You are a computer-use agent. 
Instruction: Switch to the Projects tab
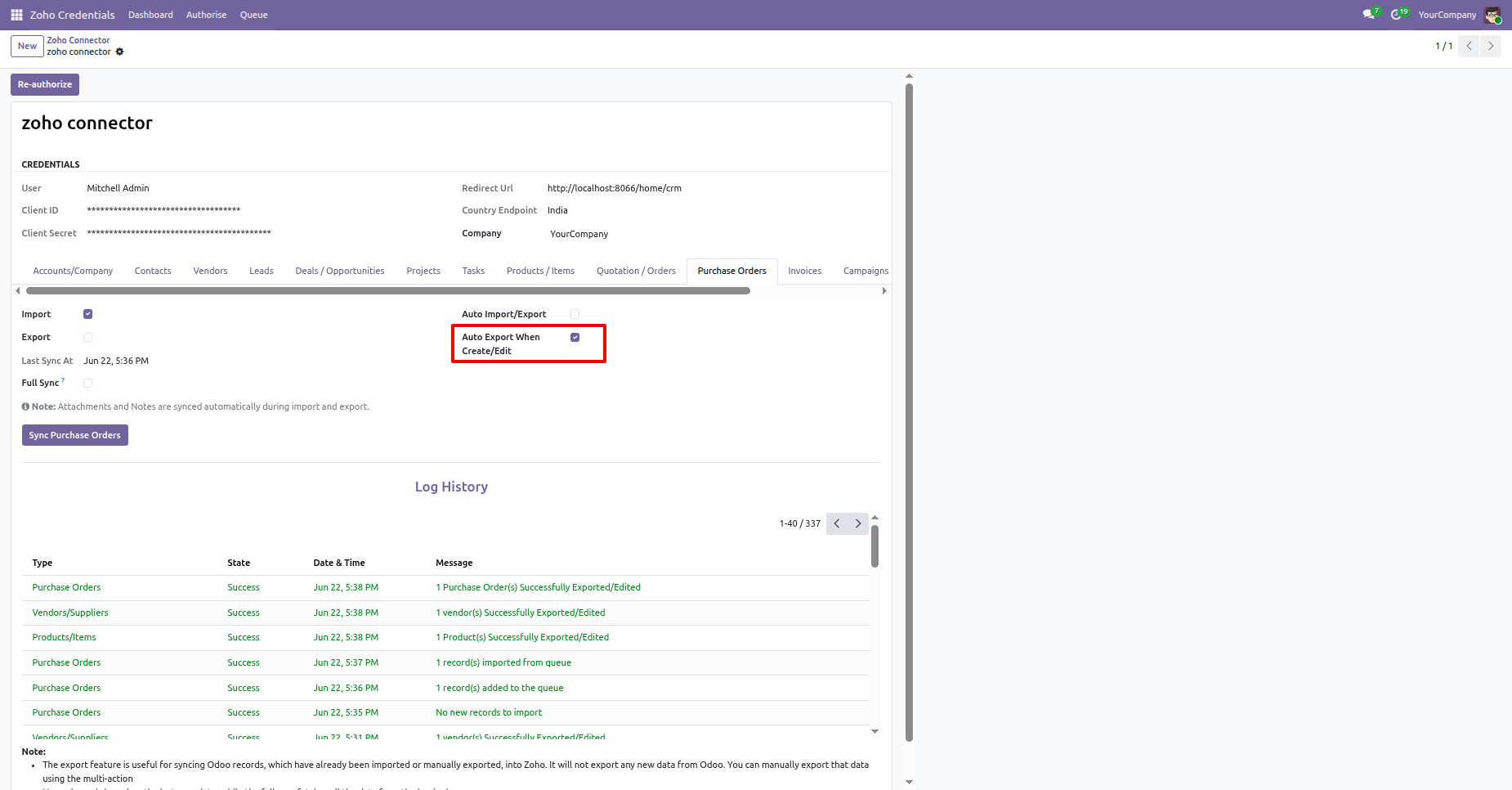pos(423,271)
